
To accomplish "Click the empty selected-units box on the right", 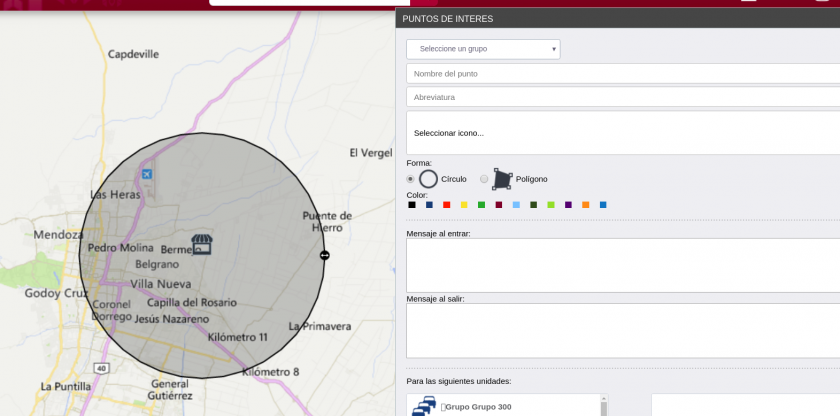I will tap(745, 405).
